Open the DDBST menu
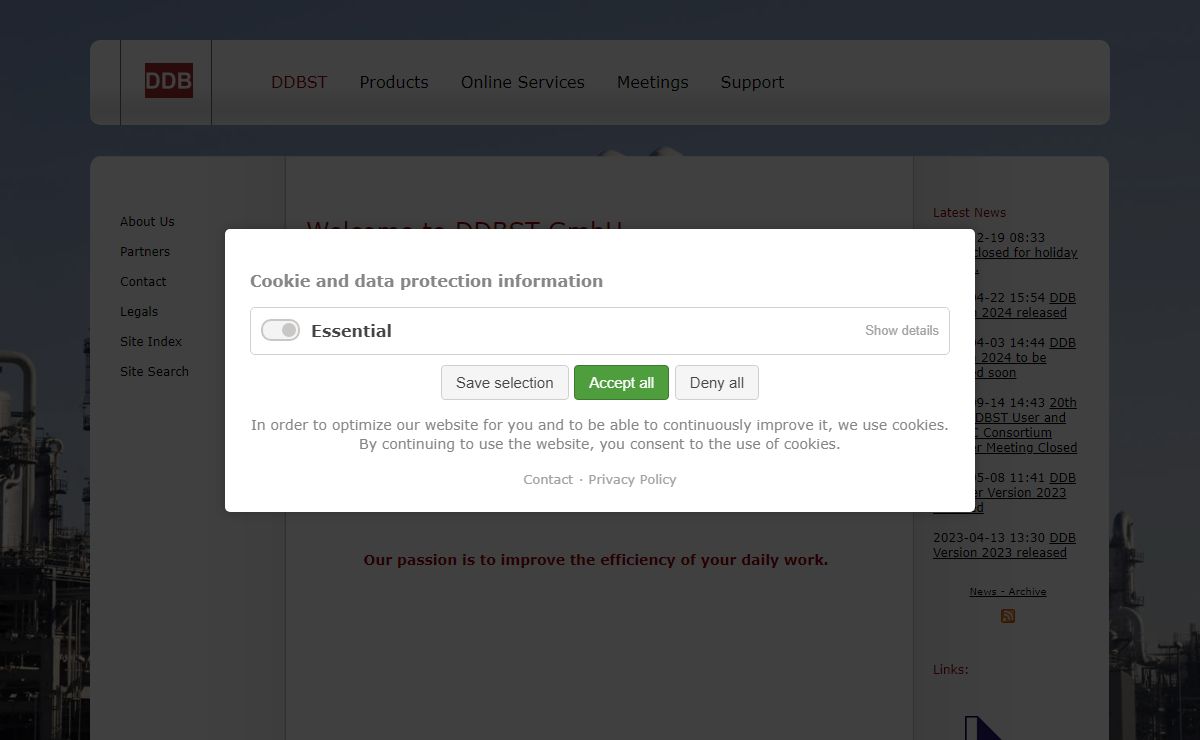 pyautogui.click(x=299, y=82)
